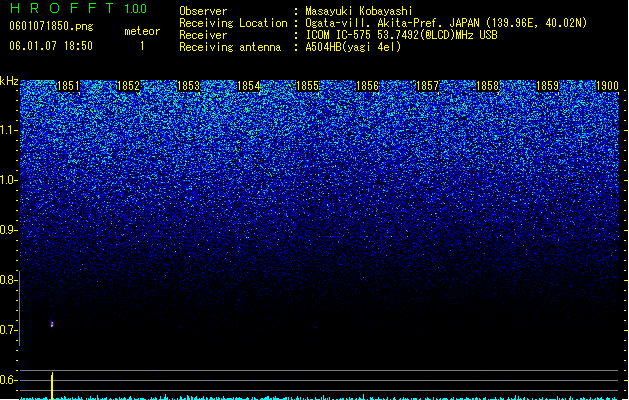Click the 1859 time marker

click(x=547, y=86)
